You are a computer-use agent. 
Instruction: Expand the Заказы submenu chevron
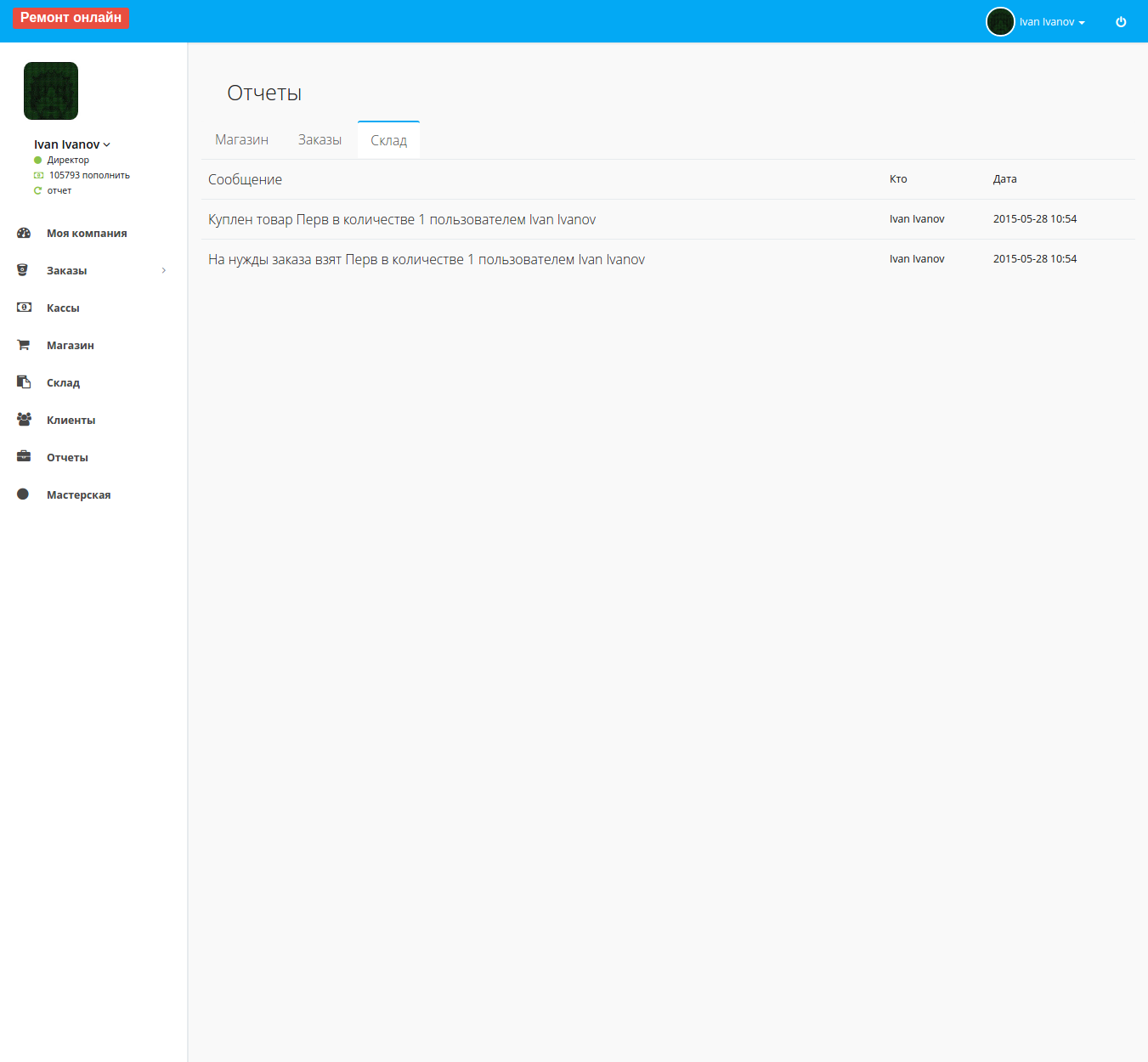164,270
